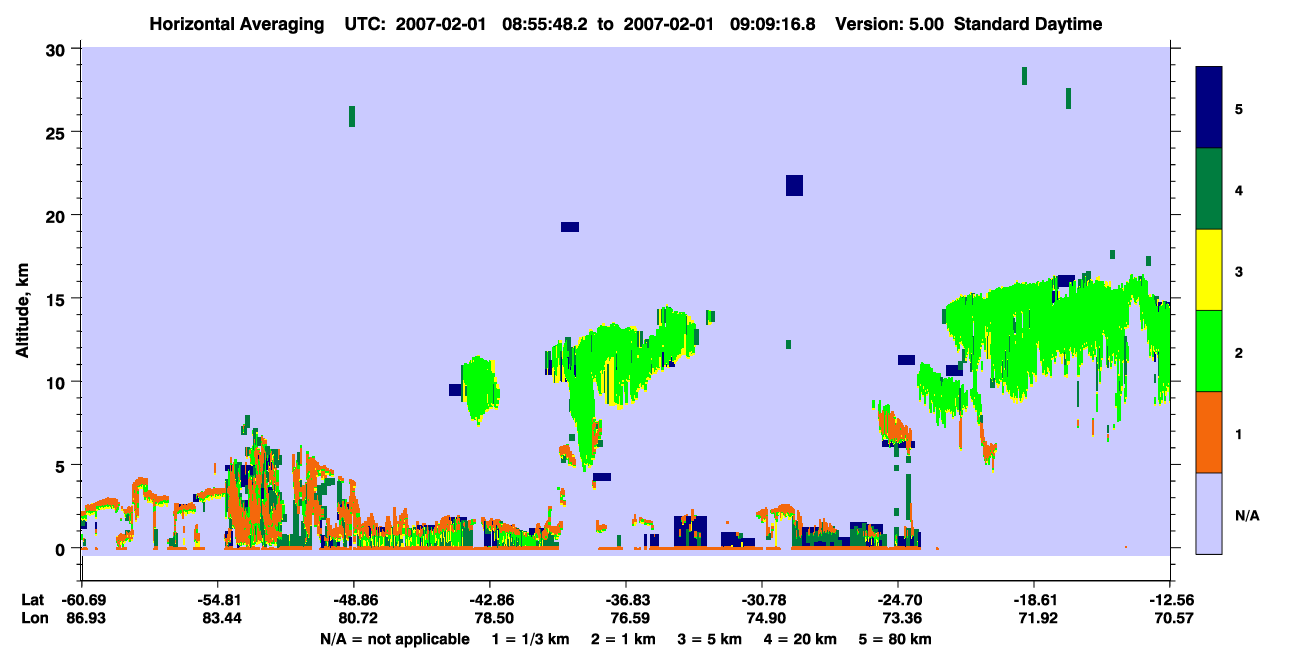Click the latitude value -60.69

(x=83, y=600)
